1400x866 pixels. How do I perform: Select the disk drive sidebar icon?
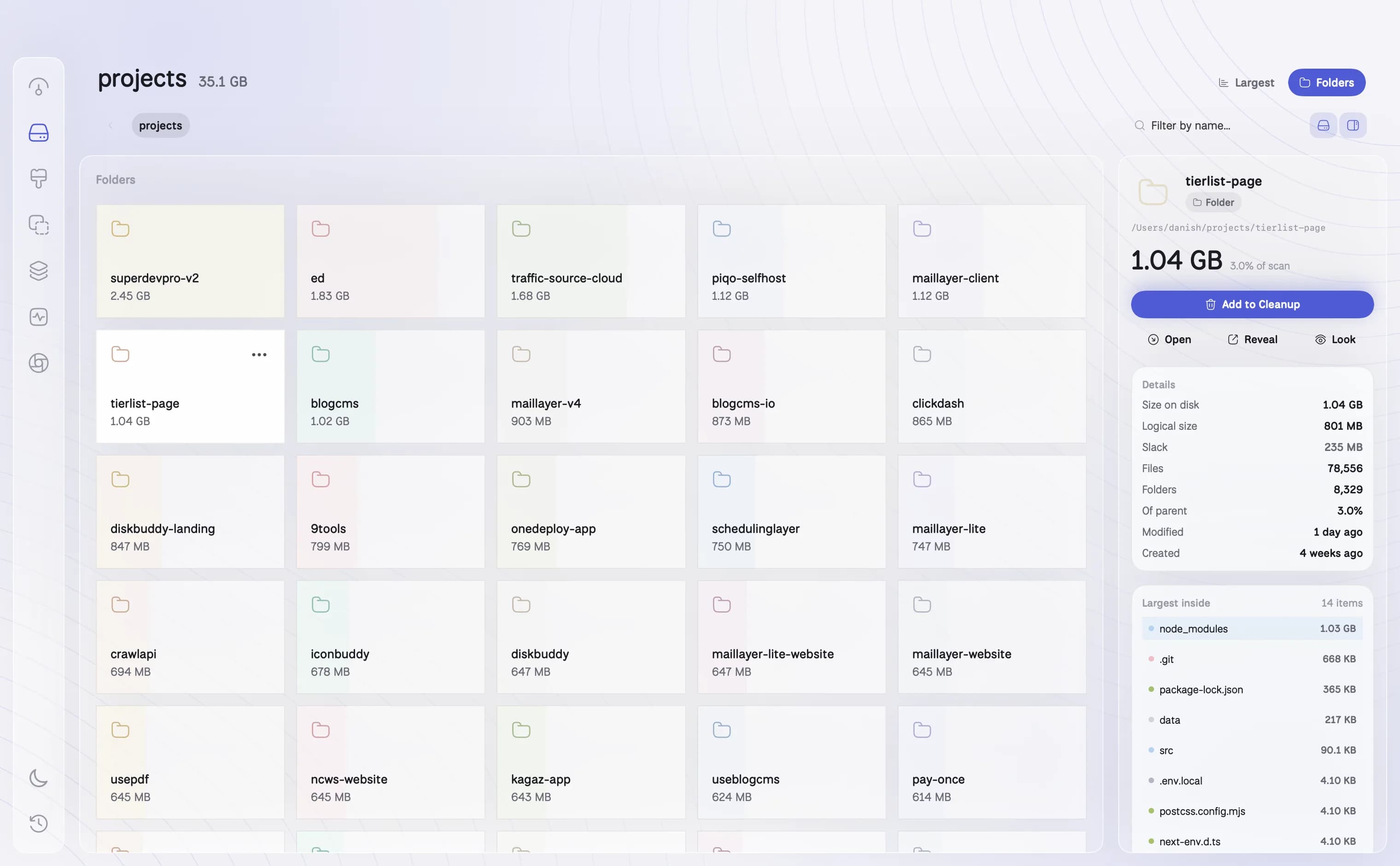click(38, 133)
